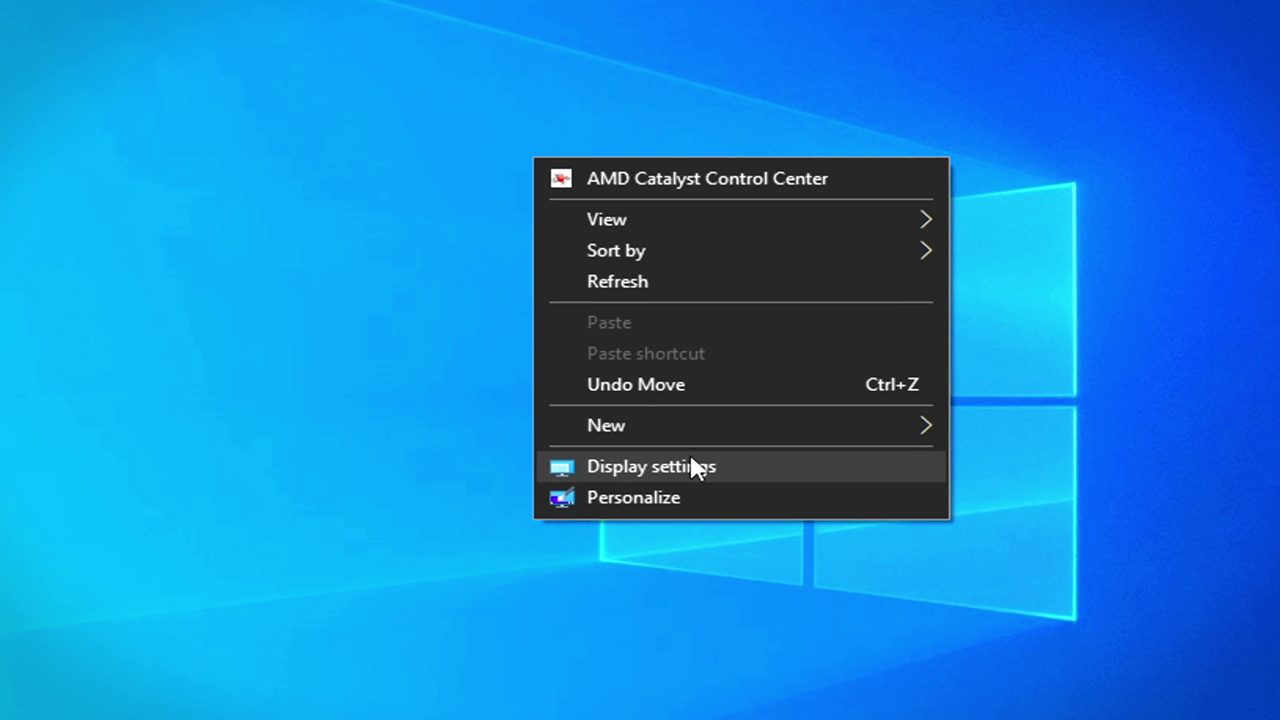Open Display settings
The image size is (1280, 720).
pos(741,466)
